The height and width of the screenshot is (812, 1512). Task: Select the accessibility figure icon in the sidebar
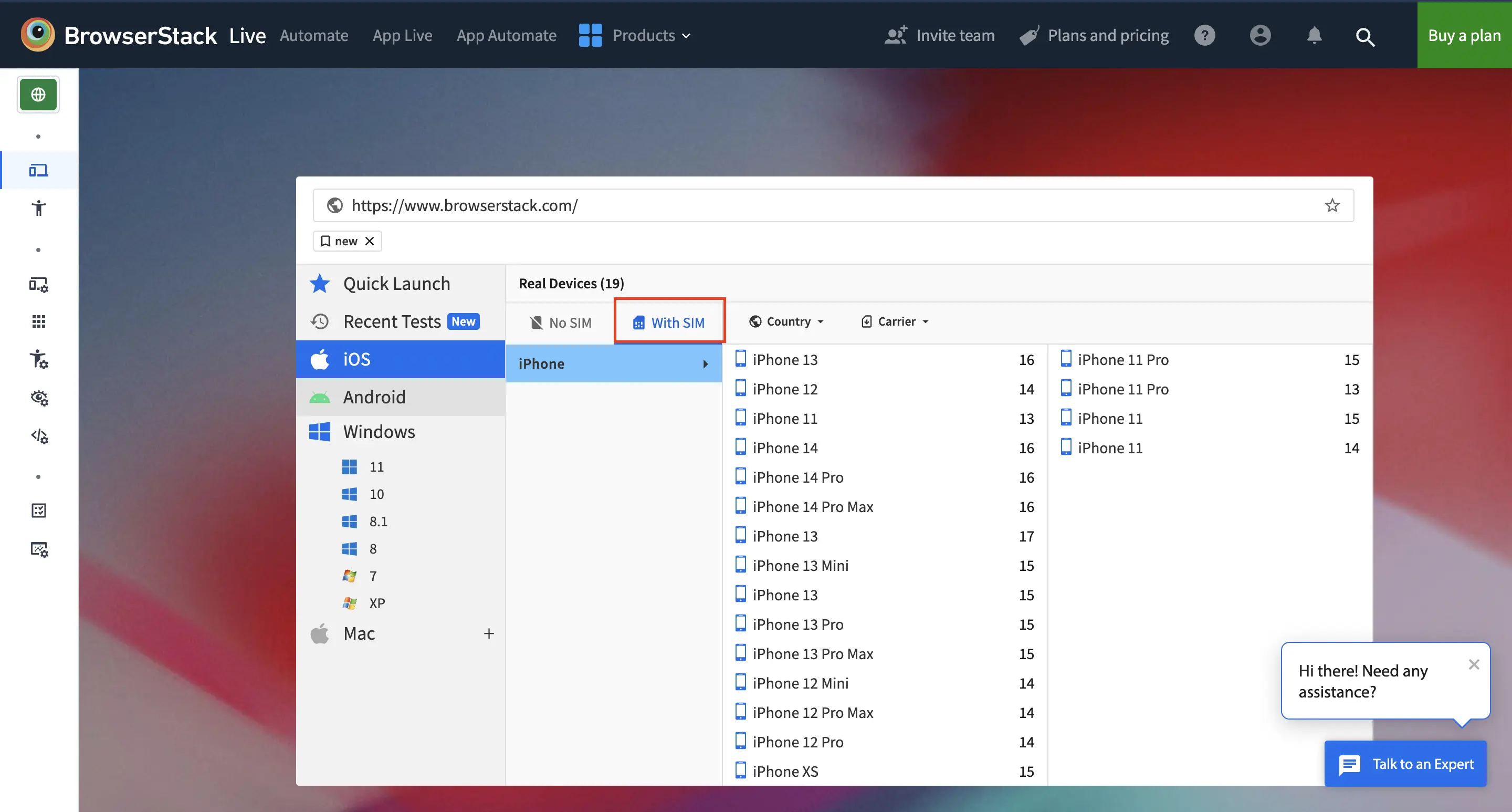click(x=39, y=208)
